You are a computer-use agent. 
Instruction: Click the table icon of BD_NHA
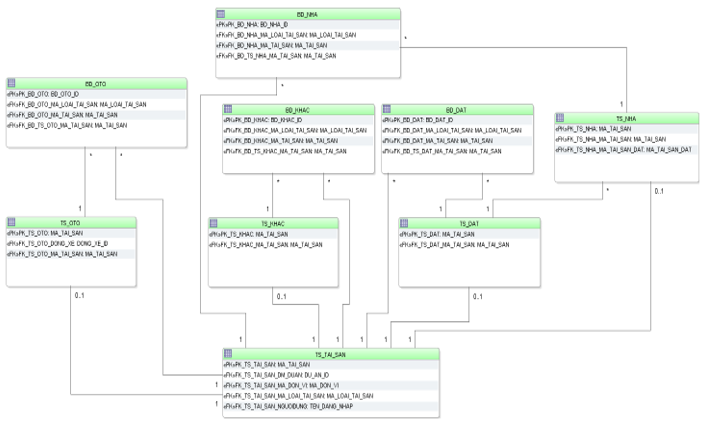(x=222, y=15)
